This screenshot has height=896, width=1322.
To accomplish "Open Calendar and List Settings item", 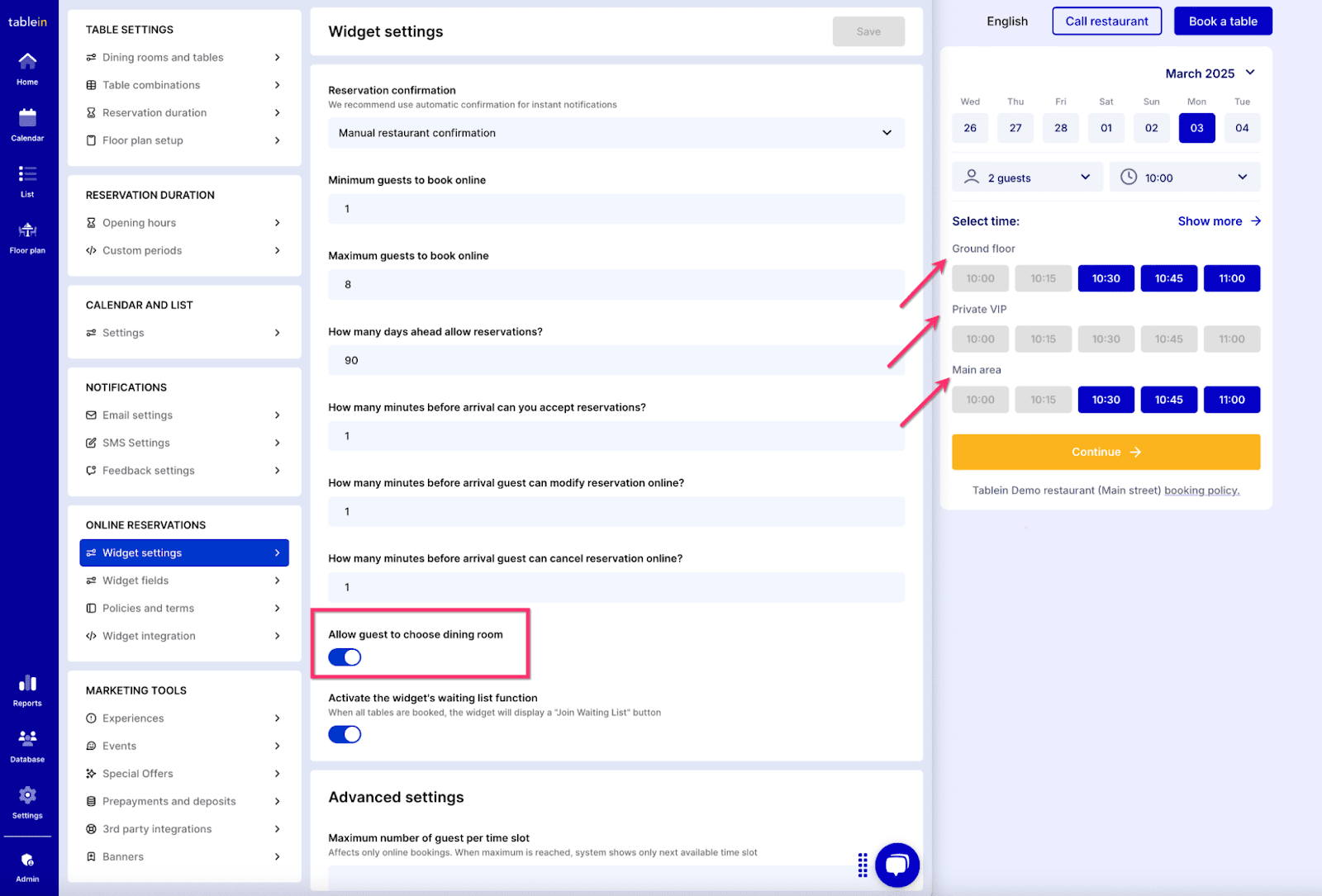I will pyautogui.click(x=184, y=333).
